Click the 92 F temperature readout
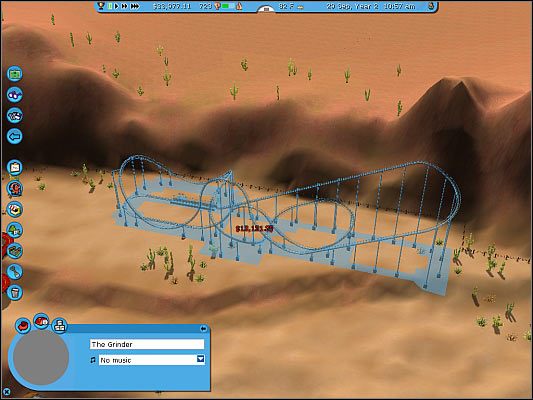Image resolution: width=533 pixels, height=400 pixels. (x=287, y=6)
